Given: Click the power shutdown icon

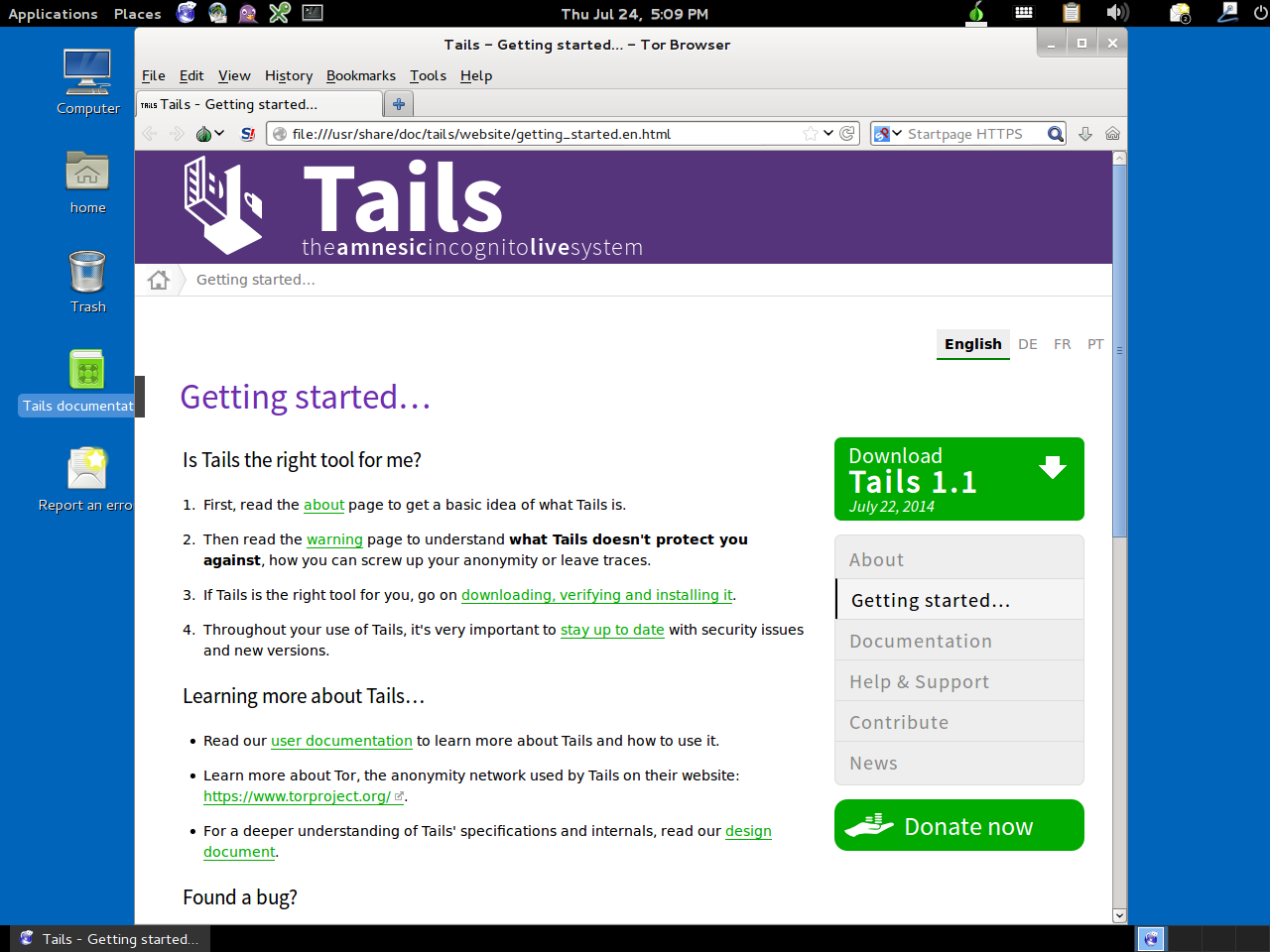Looking at the screenshot, I should [x=1260, y=13].
